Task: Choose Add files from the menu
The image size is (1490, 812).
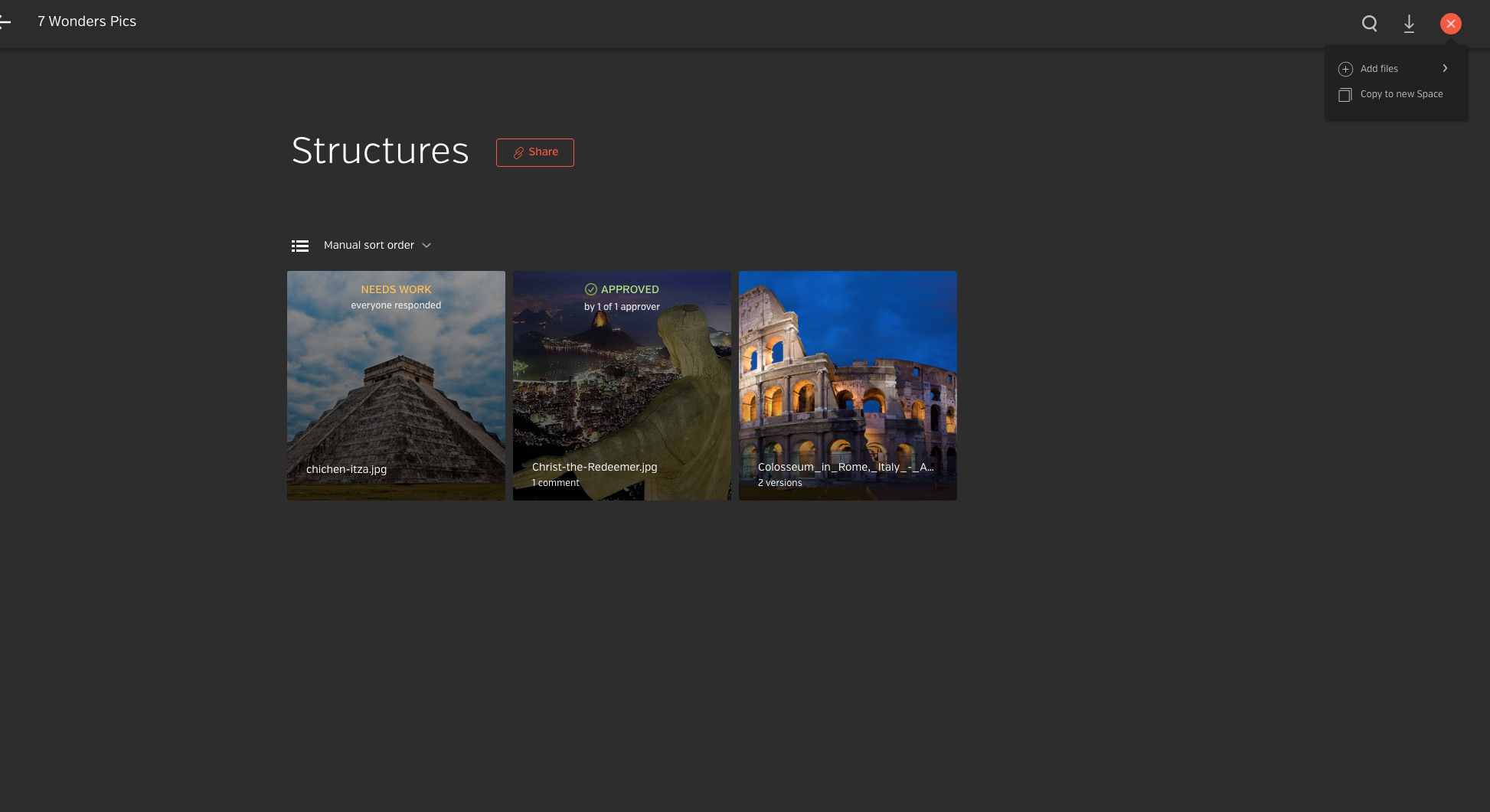Action: pos(1394,69)
